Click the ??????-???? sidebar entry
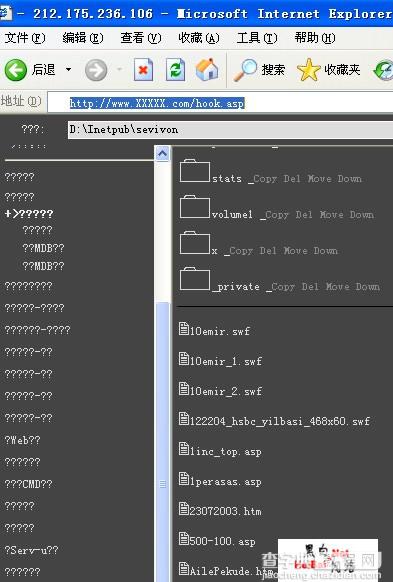Screen dimensions: 393x582 (37, 330)
